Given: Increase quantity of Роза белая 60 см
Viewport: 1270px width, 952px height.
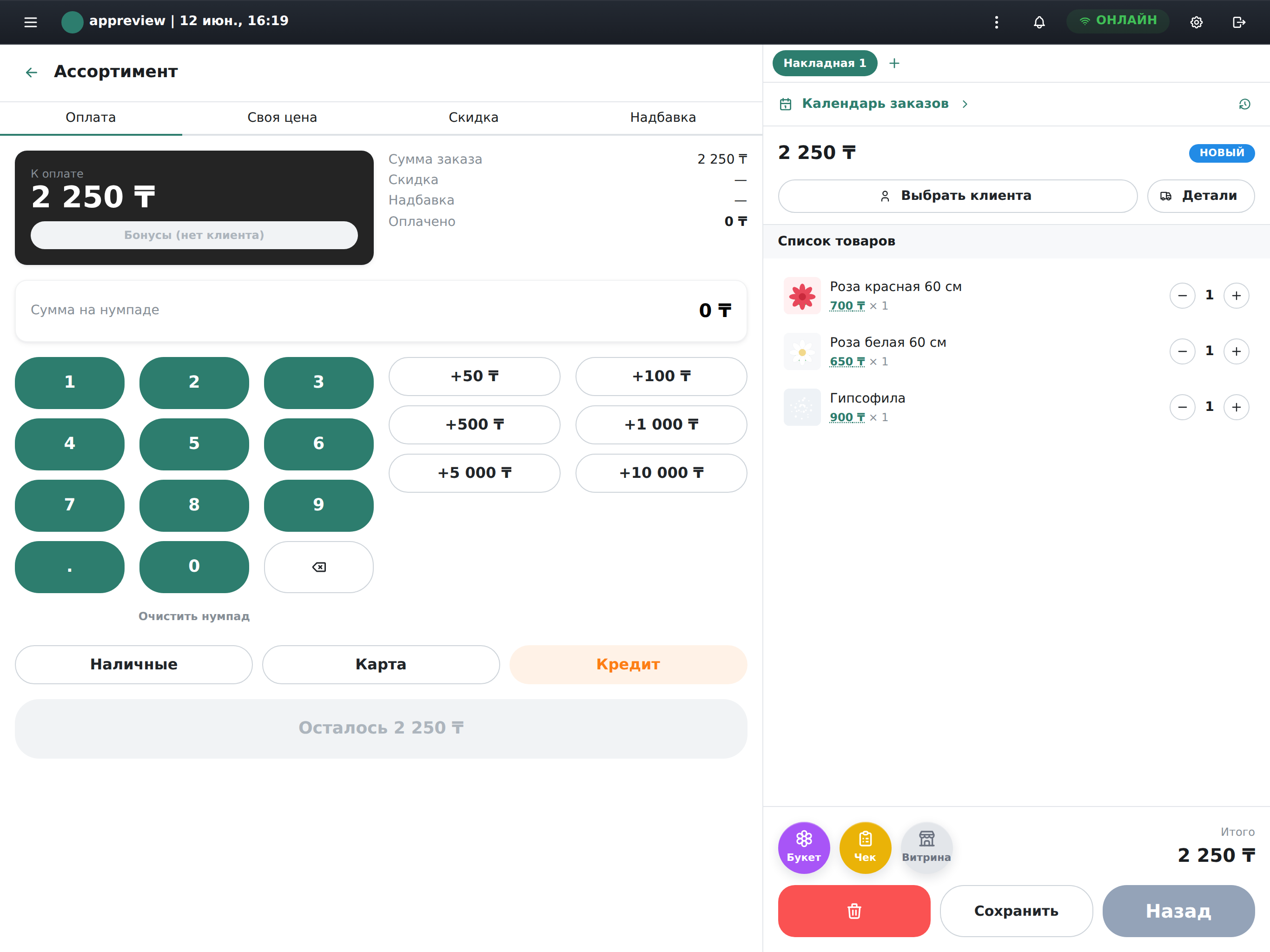Looking at the screenshot, I should click(1236, 351).
